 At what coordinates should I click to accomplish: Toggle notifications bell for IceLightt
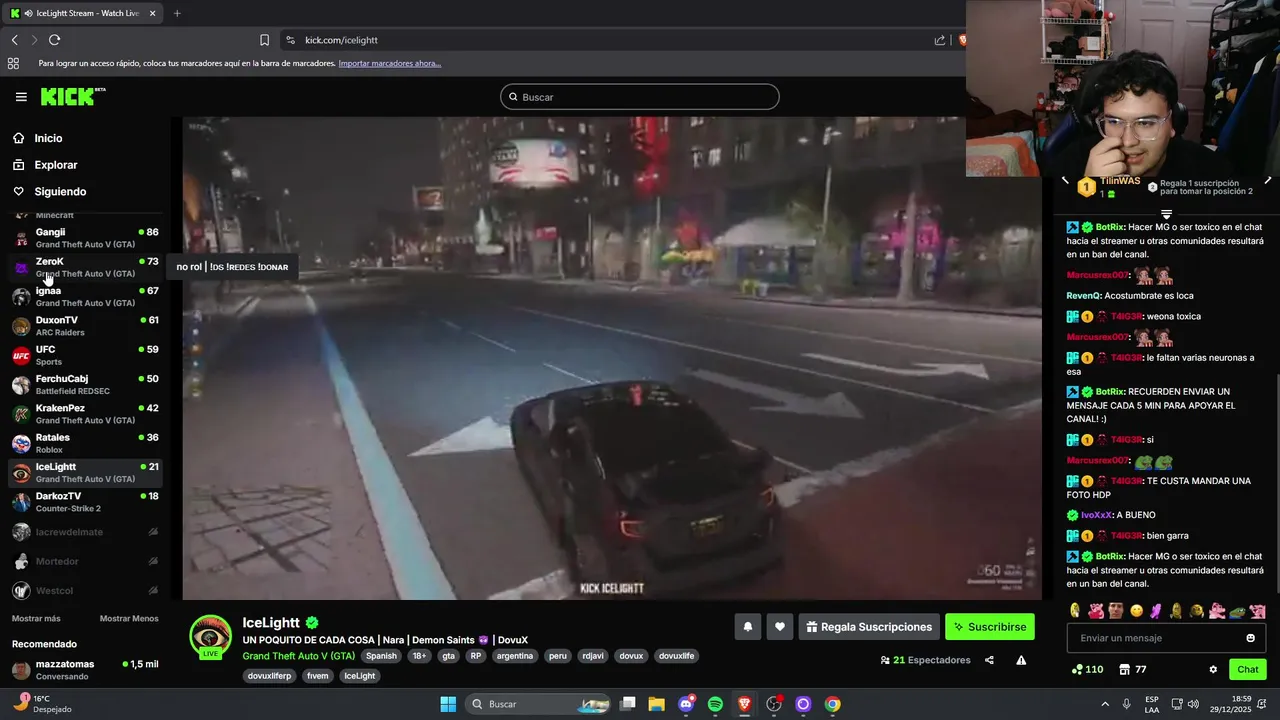(747, 627)
